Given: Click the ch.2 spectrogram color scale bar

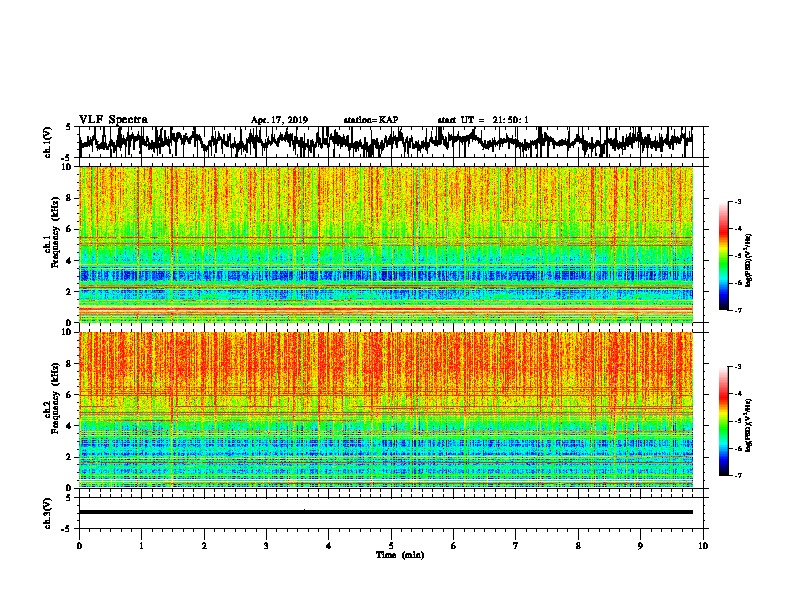Looking at the screenshot, I should 723,421.
